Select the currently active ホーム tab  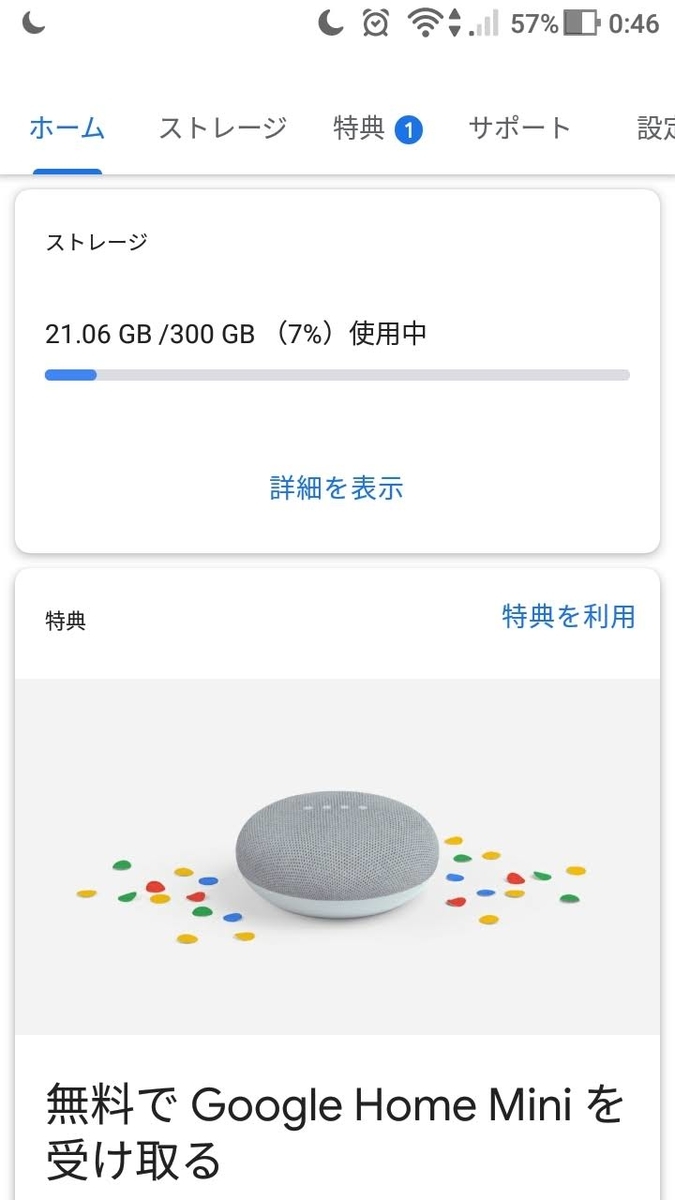[x=66, y=127]
